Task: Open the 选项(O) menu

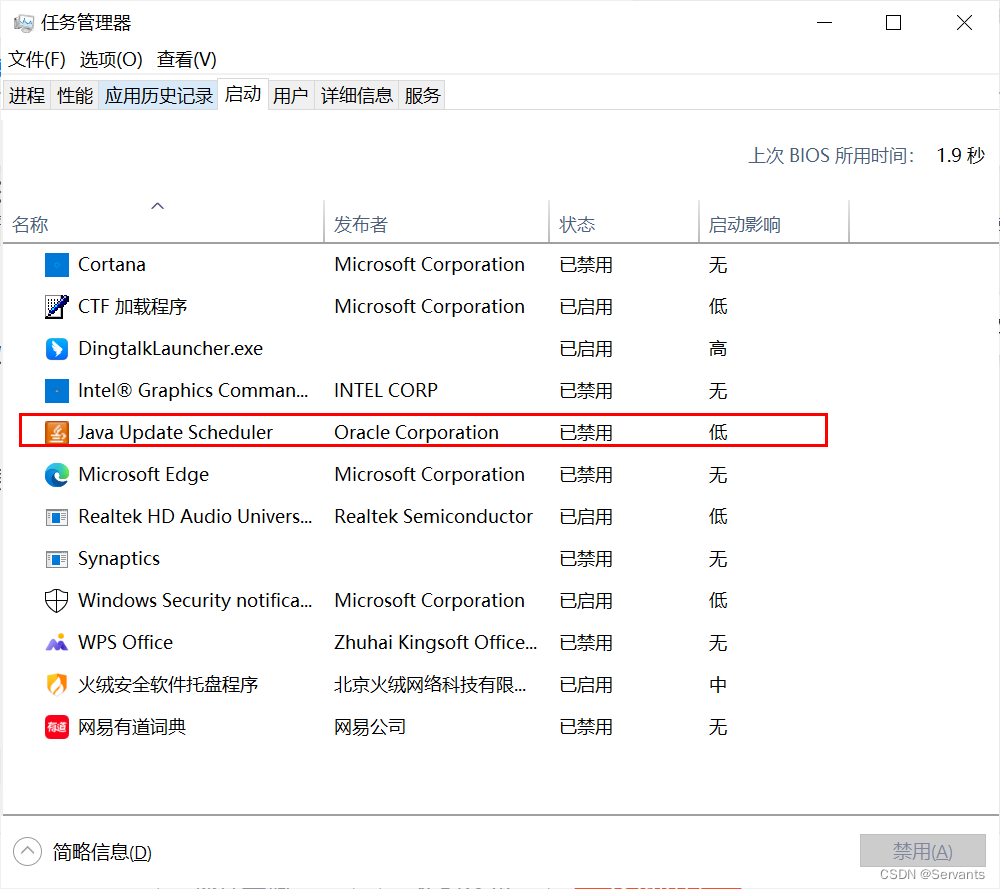Action: 111,59
